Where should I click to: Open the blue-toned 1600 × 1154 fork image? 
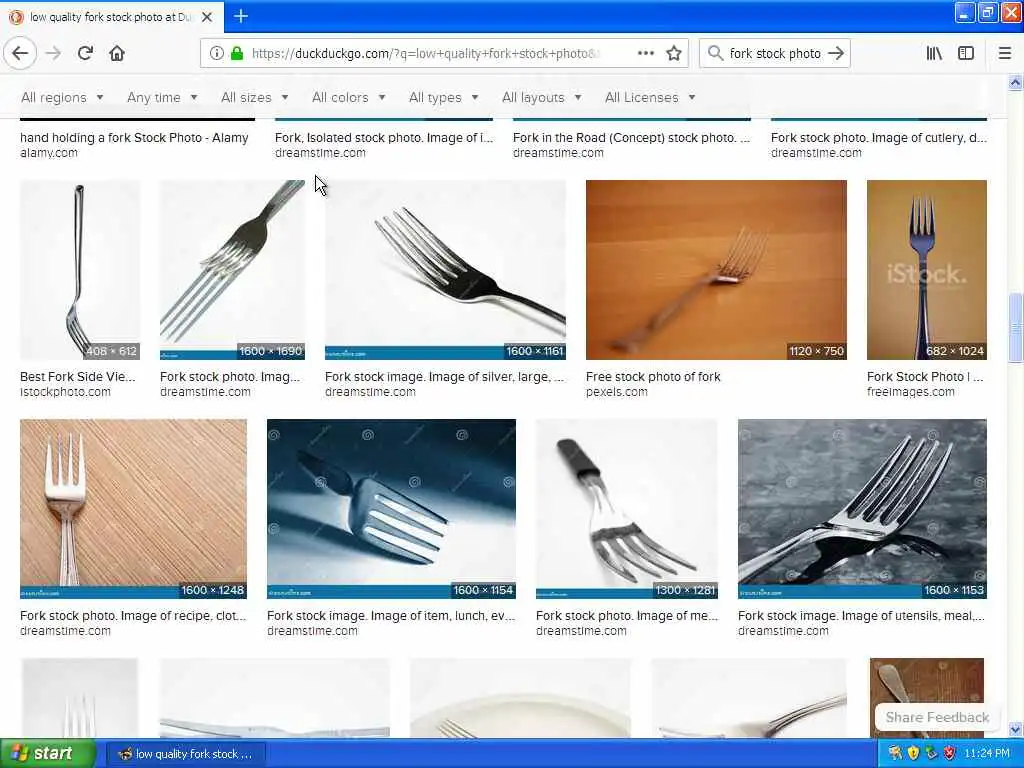[x=391, y=509]
